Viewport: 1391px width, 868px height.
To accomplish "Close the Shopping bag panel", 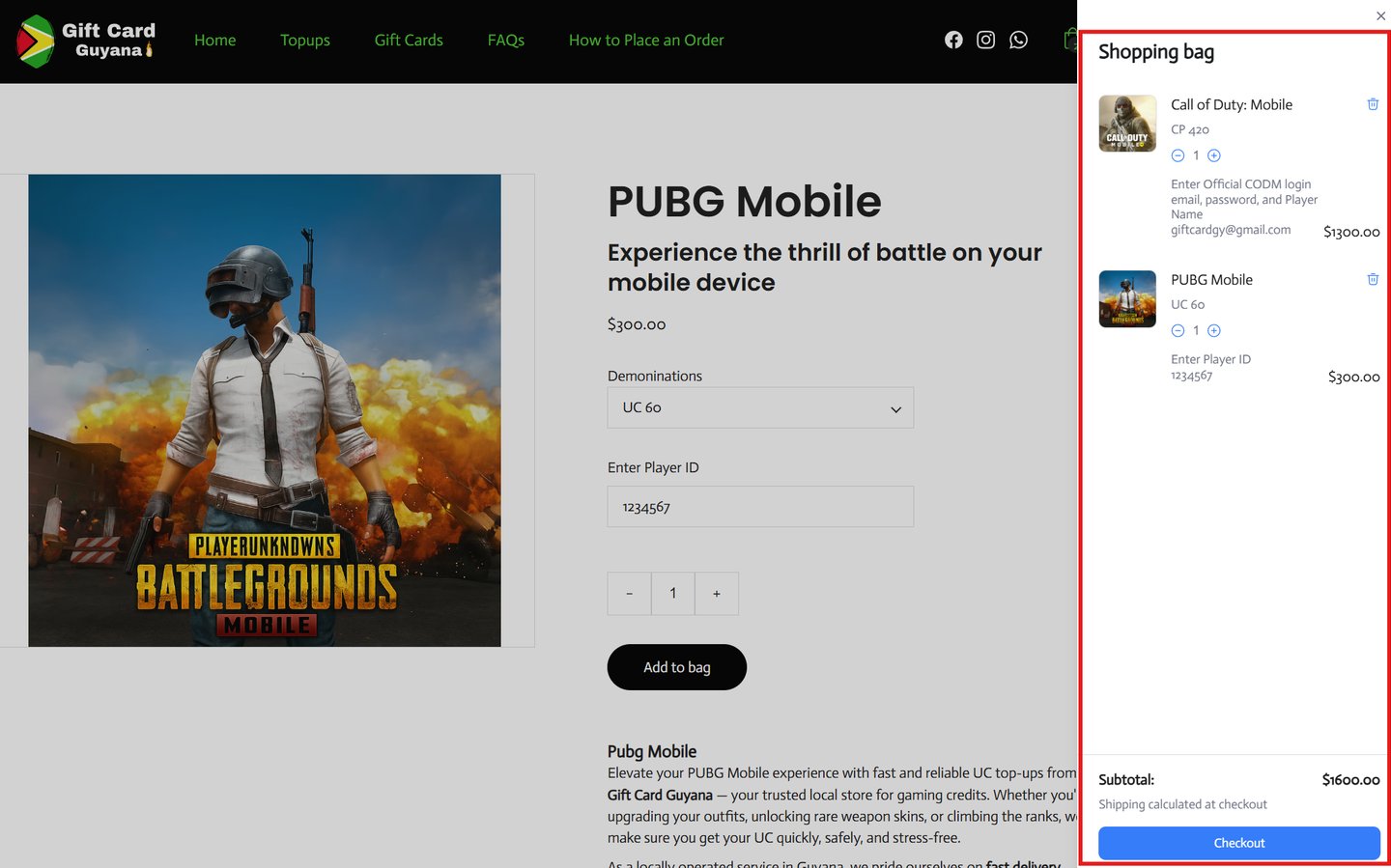I will 1380,15.
